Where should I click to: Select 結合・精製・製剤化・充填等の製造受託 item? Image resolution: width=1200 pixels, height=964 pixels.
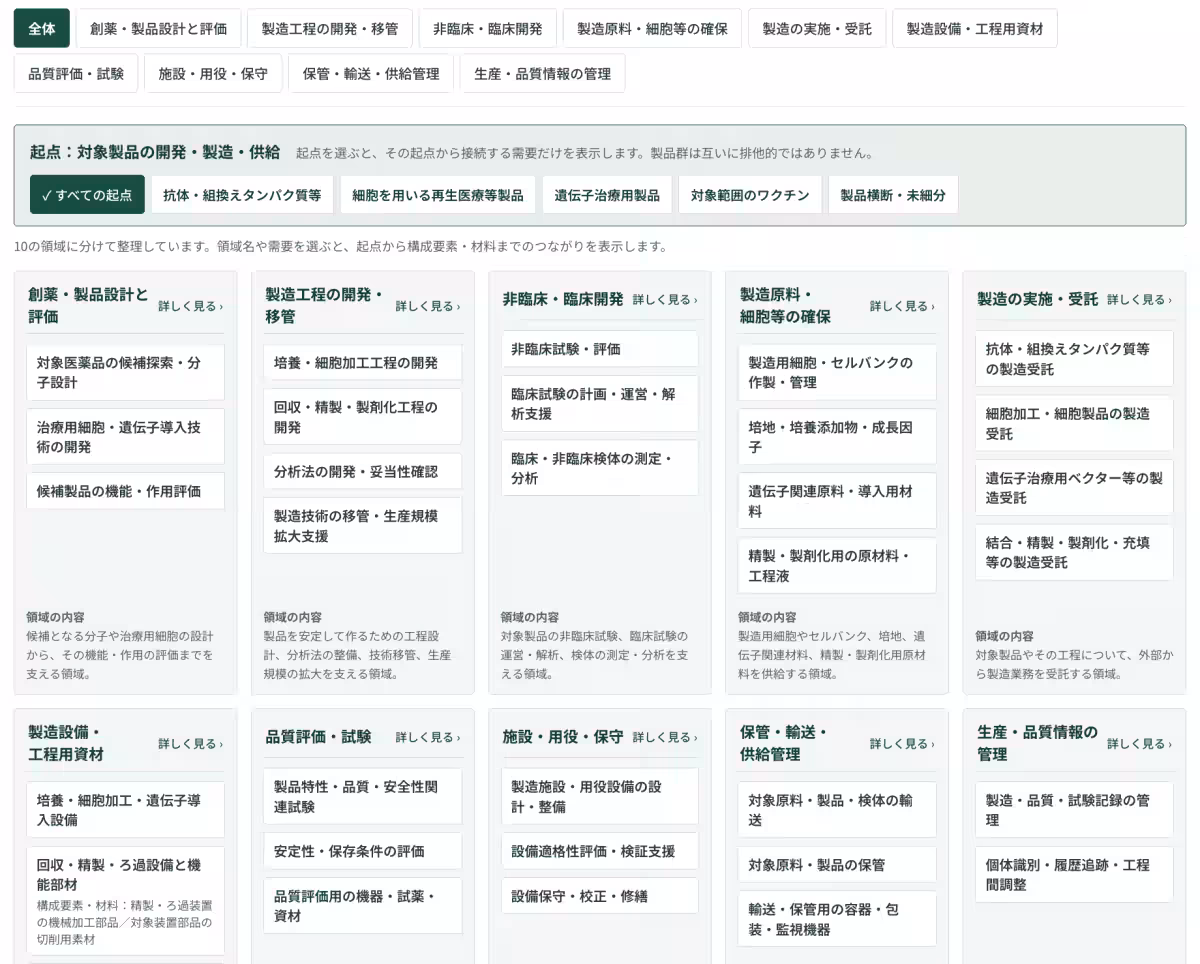tap(1075, 552)
